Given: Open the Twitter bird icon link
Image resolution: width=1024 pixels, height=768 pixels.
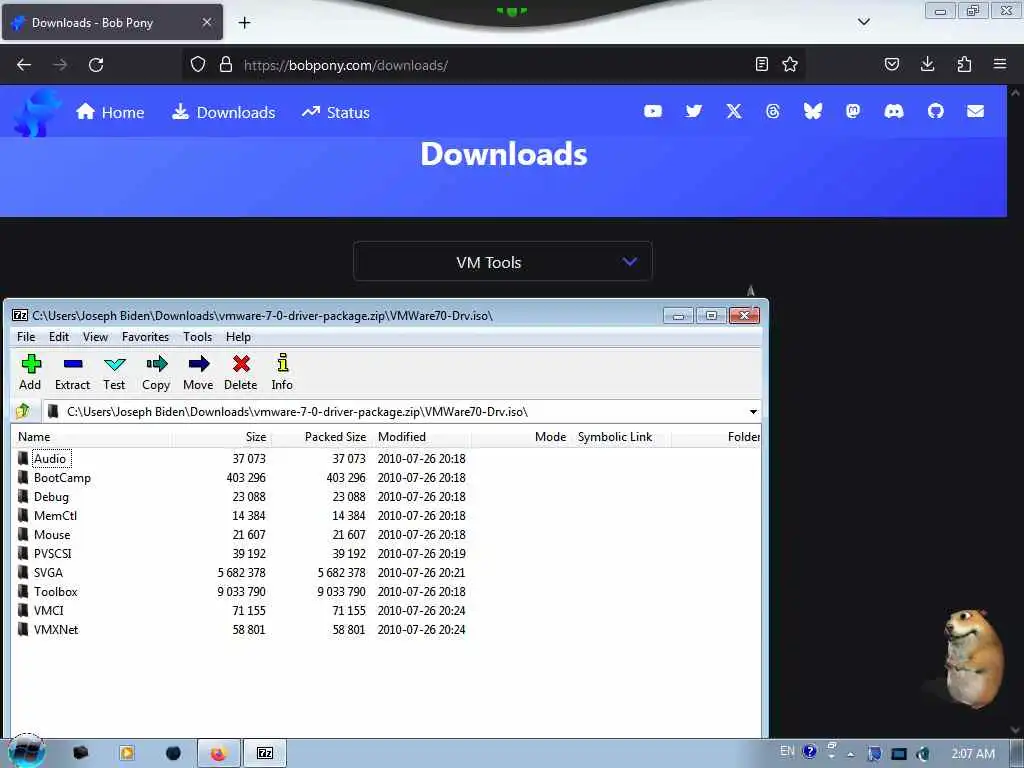Looking at the screenshot, I should click(694, 112).
